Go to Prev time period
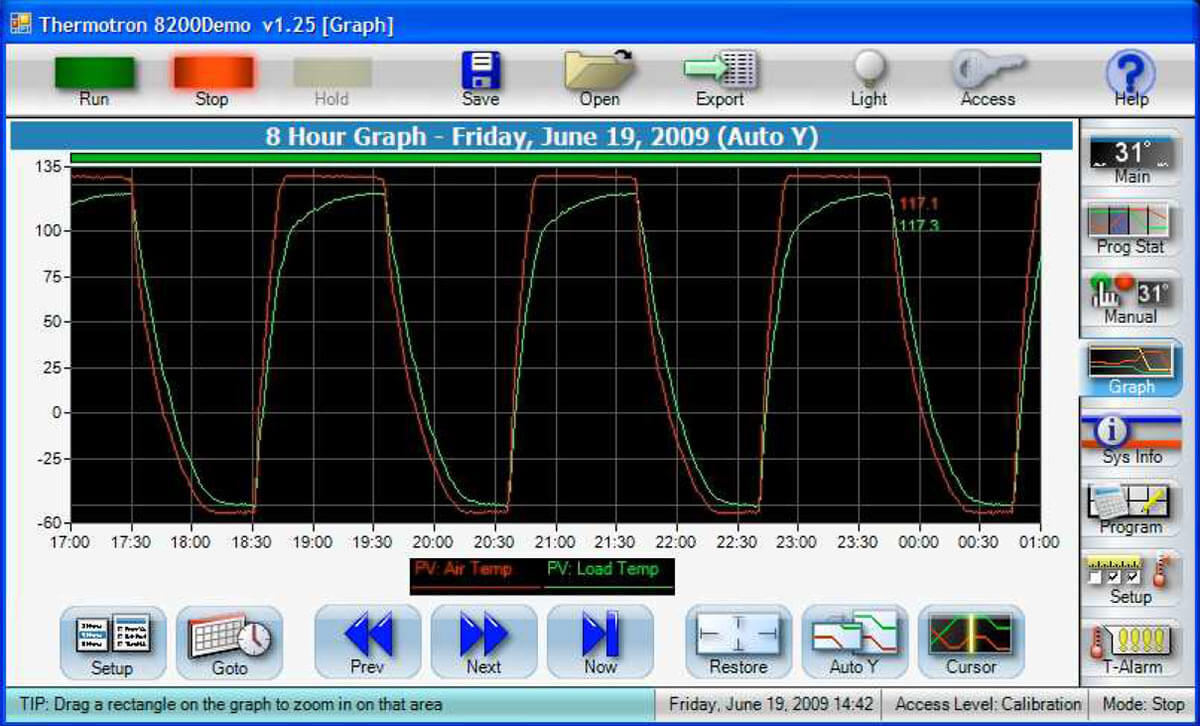 (367, 642)
